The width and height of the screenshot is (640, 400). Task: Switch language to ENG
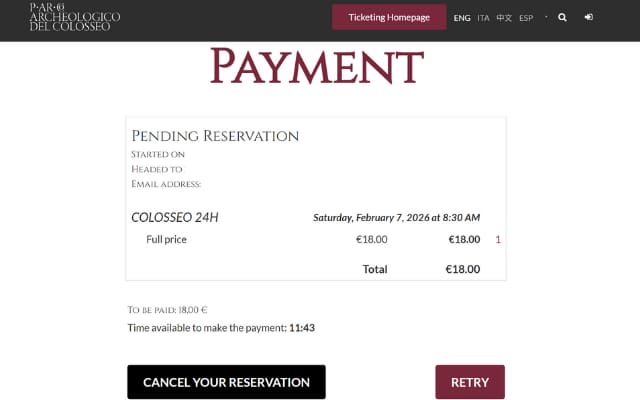[462, 18]
